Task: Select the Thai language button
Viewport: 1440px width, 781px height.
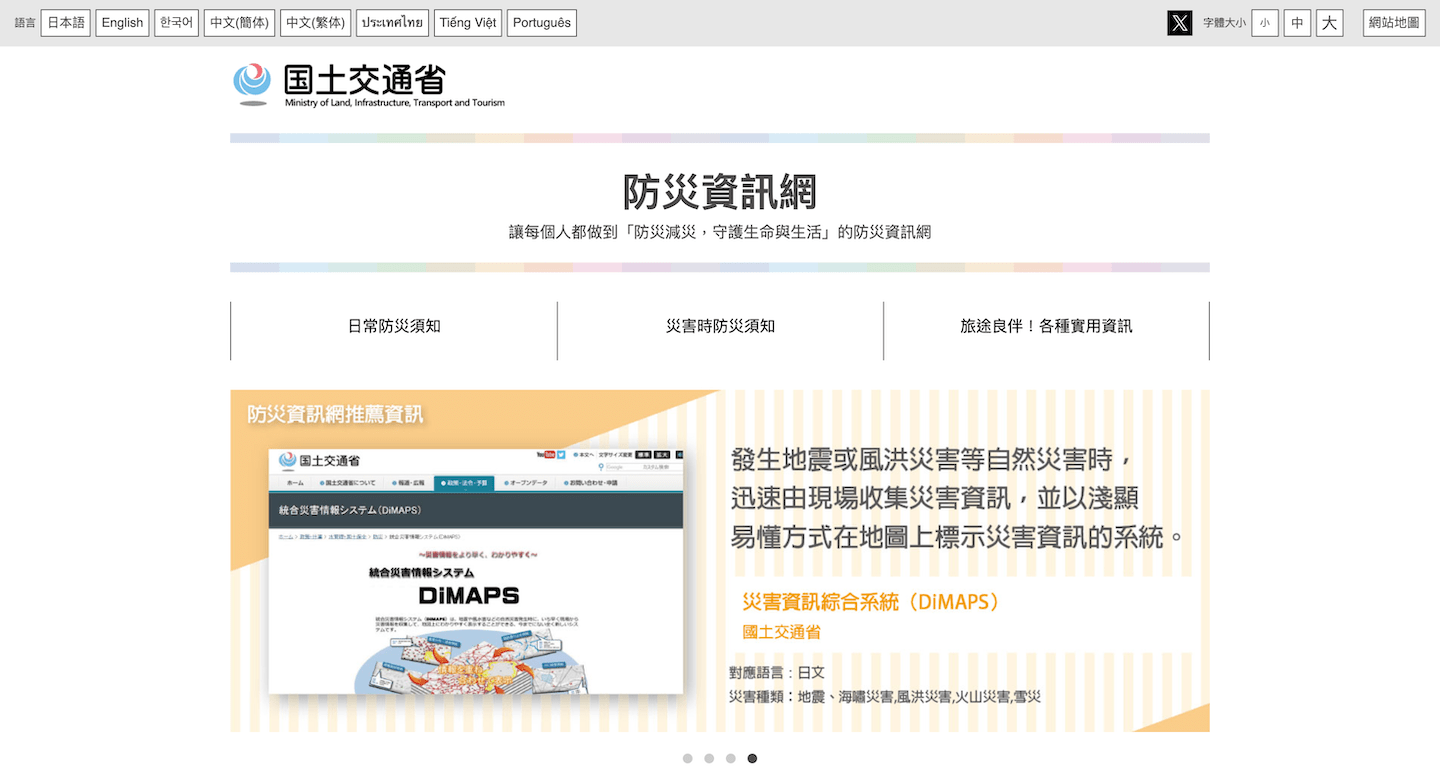Action: [x=392, y=23]
